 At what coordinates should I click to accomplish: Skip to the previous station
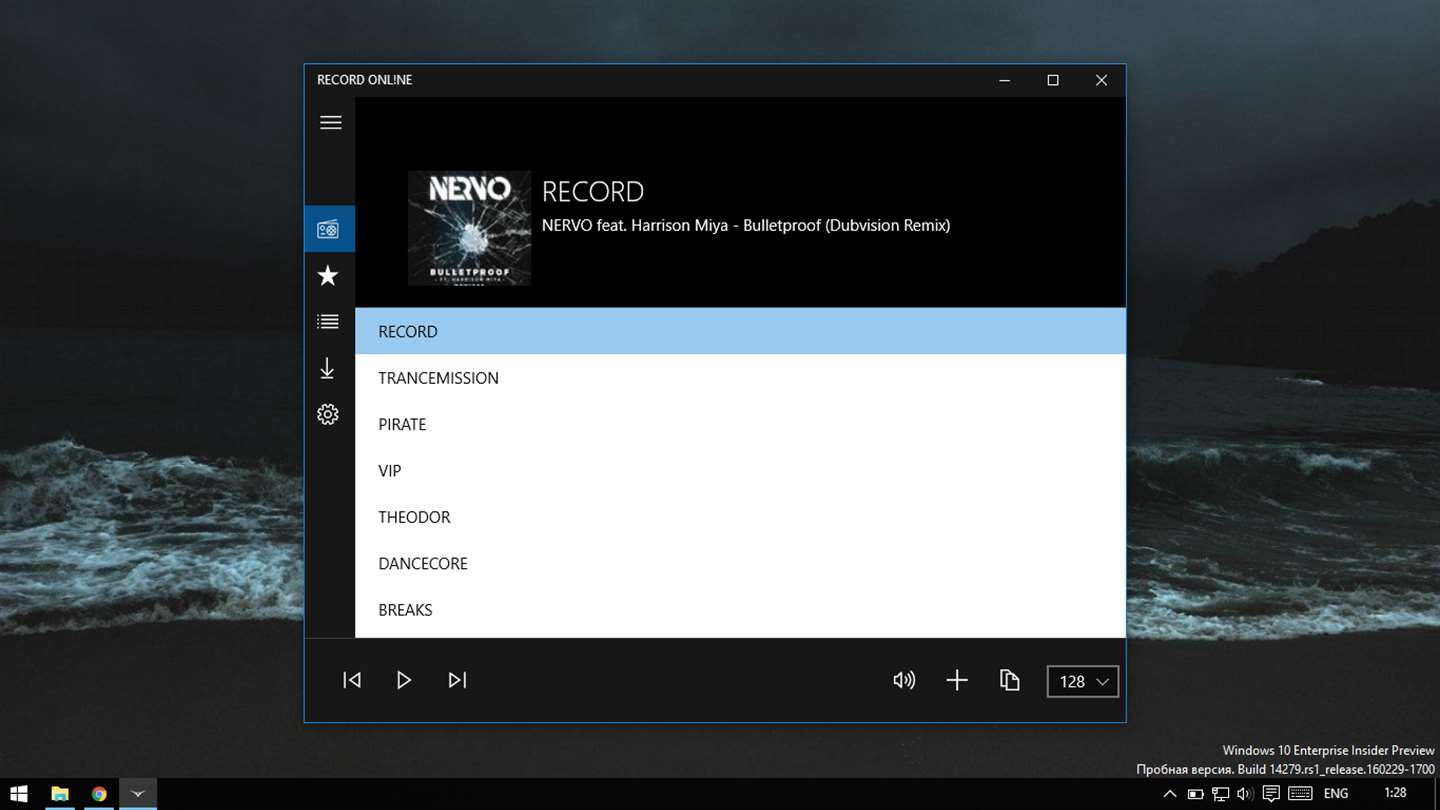click(352, 680)
